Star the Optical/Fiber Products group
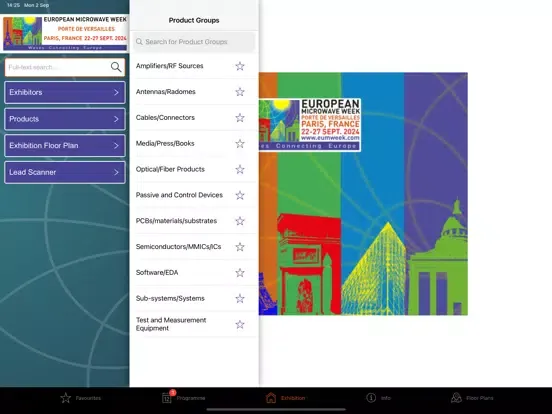The width and height of the screenshot is (552, 414). (x=240, y=169)
